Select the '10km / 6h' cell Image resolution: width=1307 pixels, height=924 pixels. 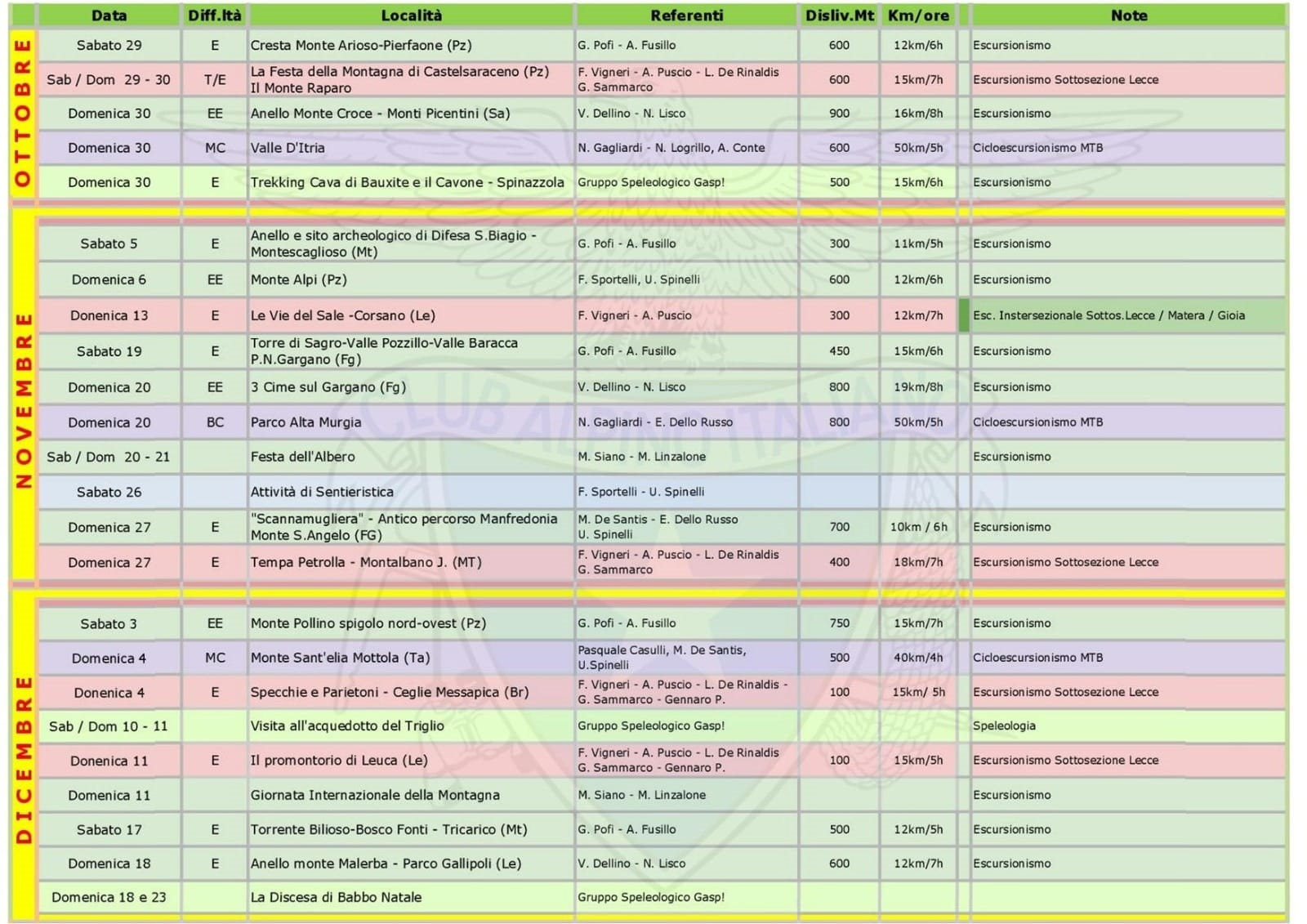click(918, 527)
